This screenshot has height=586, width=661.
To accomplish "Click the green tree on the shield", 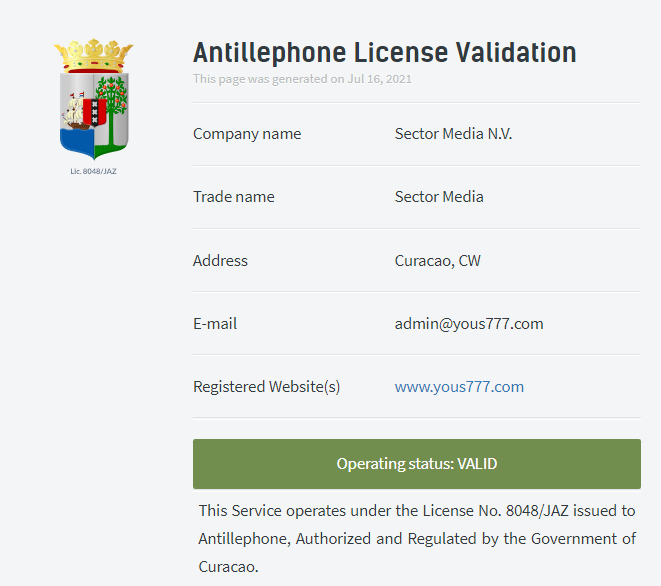I will click(x=111, y=110).
